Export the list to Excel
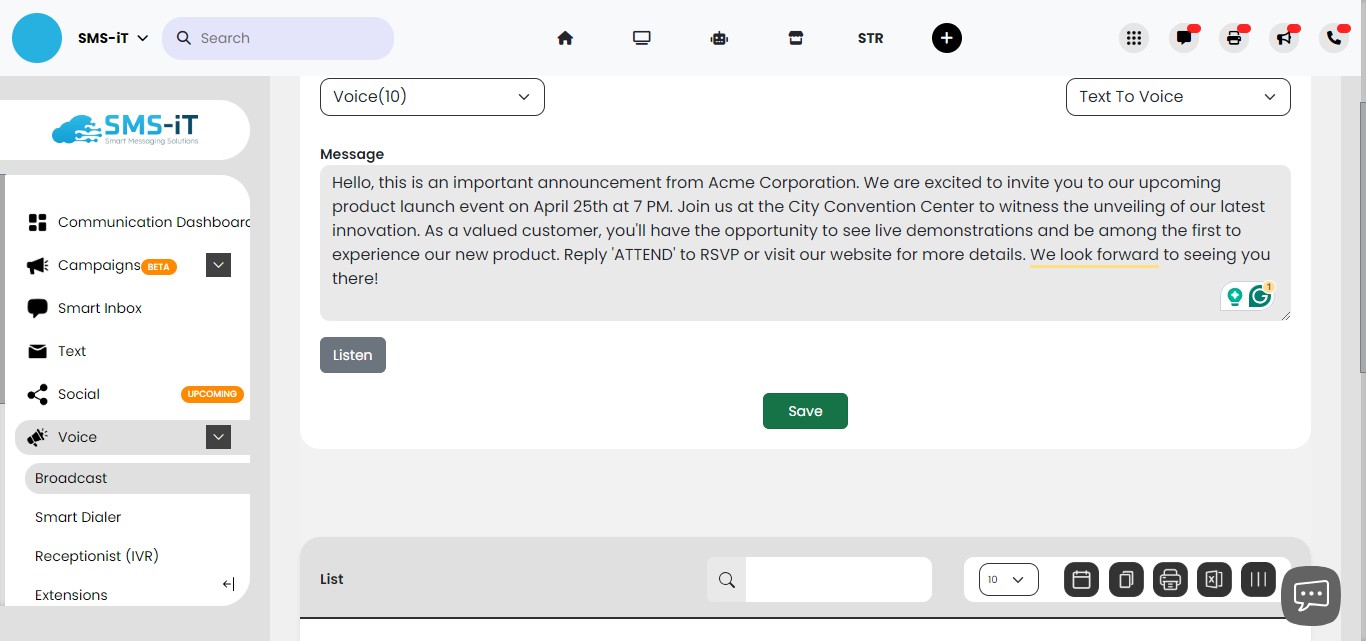The width and height of the screenshot is (1366, 641). 1214,579
